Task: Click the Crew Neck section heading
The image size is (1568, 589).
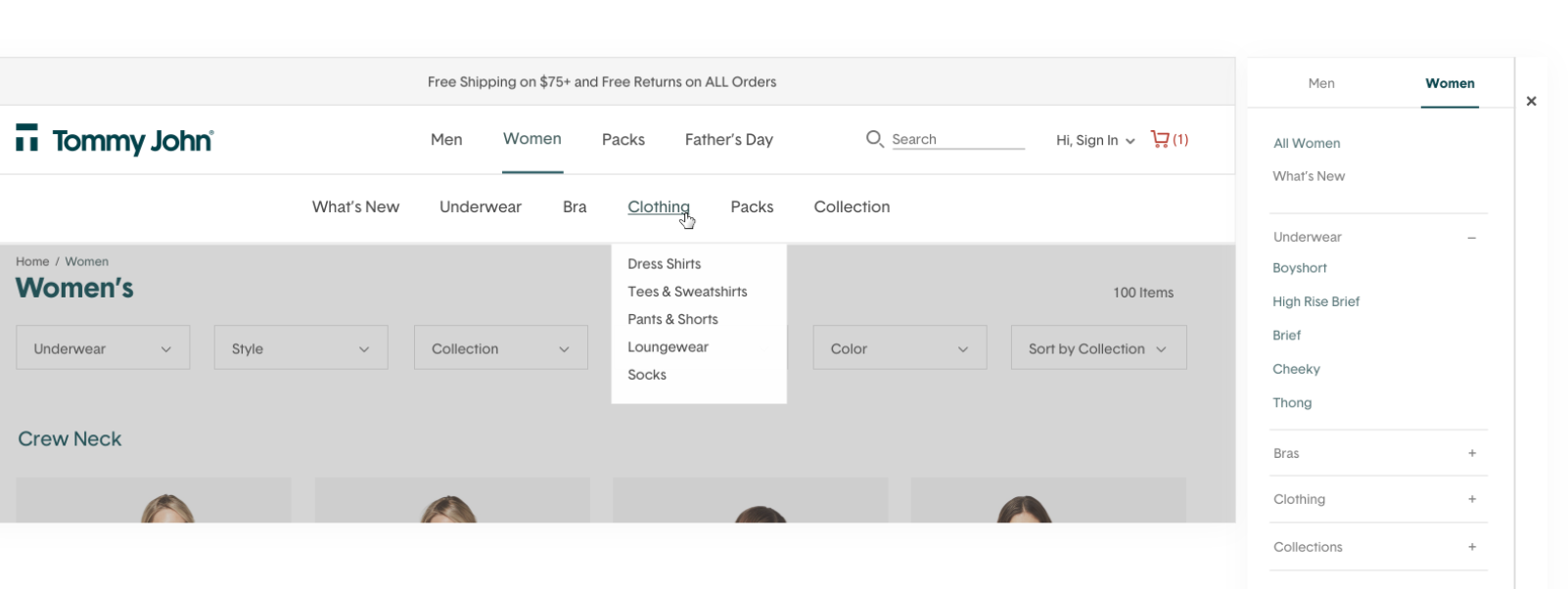Action: [69, 439]
